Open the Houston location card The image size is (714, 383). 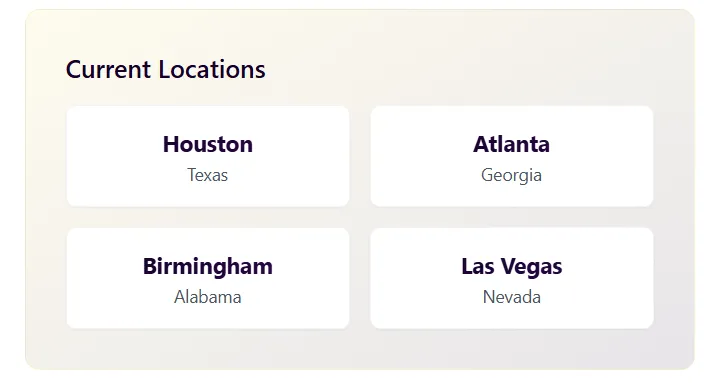tap(208, 156)
